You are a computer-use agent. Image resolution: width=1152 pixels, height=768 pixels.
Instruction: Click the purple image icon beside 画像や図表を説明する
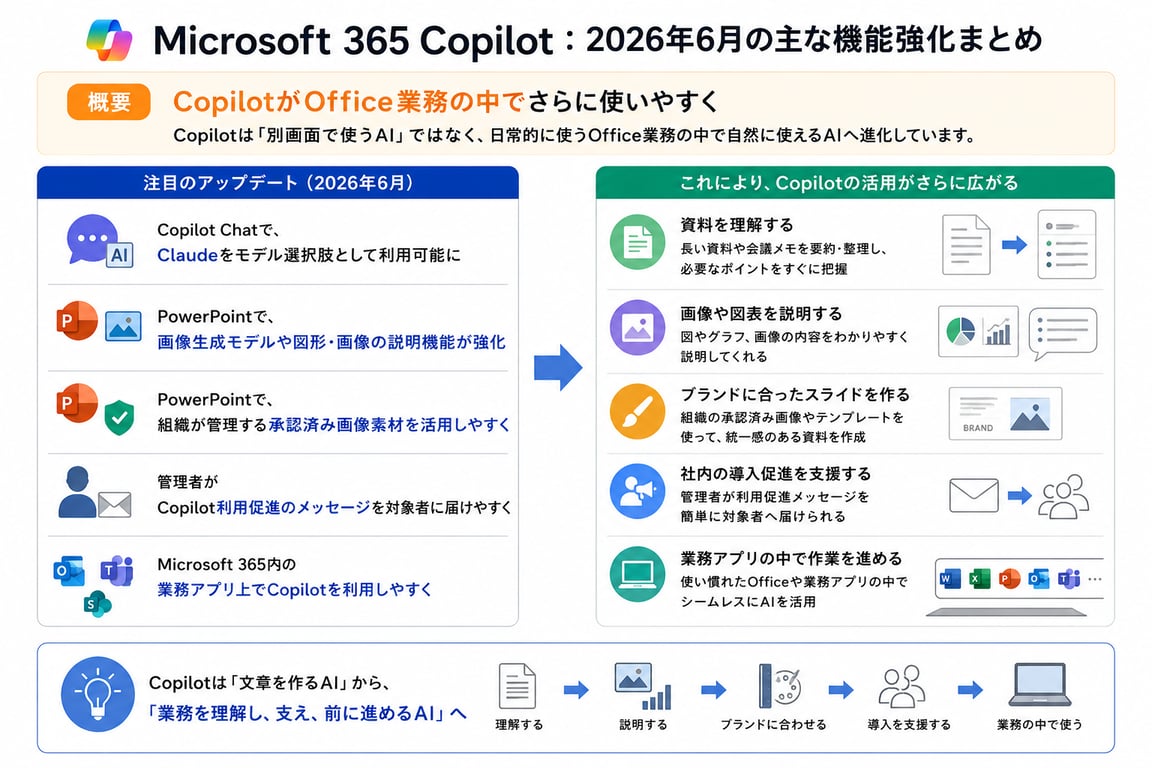click(637, 328)
